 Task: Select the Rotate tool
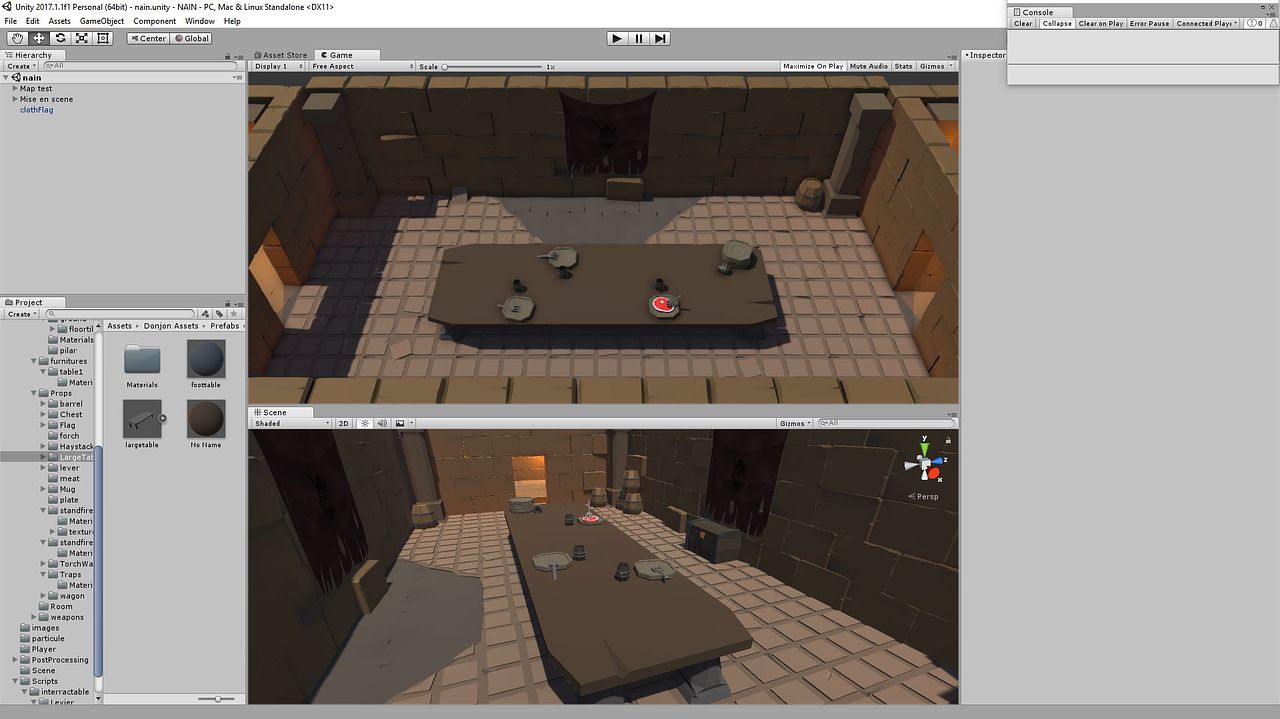[60, 38]
